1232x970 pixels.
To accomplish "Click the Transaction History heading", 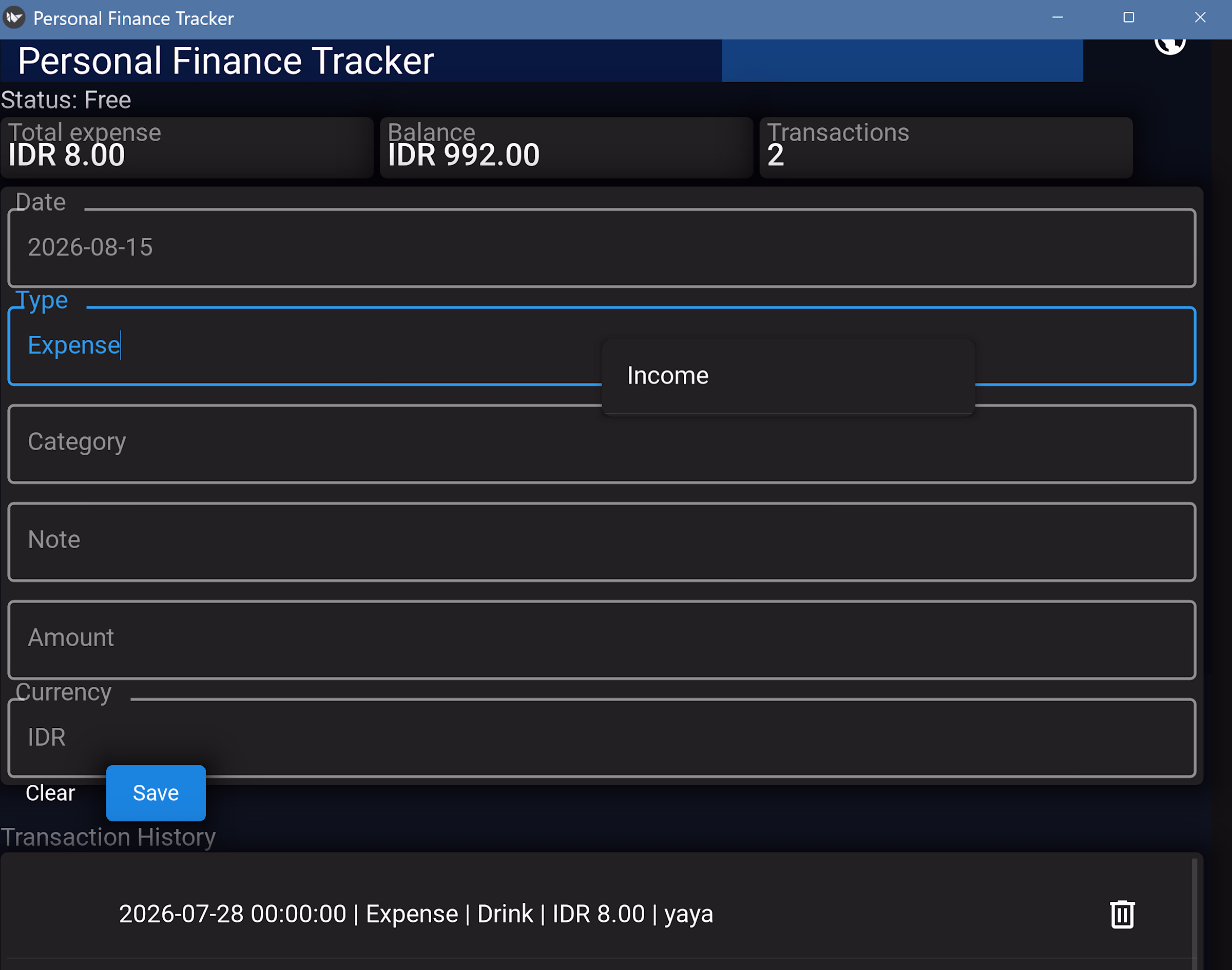I will (x=108, y=837).
